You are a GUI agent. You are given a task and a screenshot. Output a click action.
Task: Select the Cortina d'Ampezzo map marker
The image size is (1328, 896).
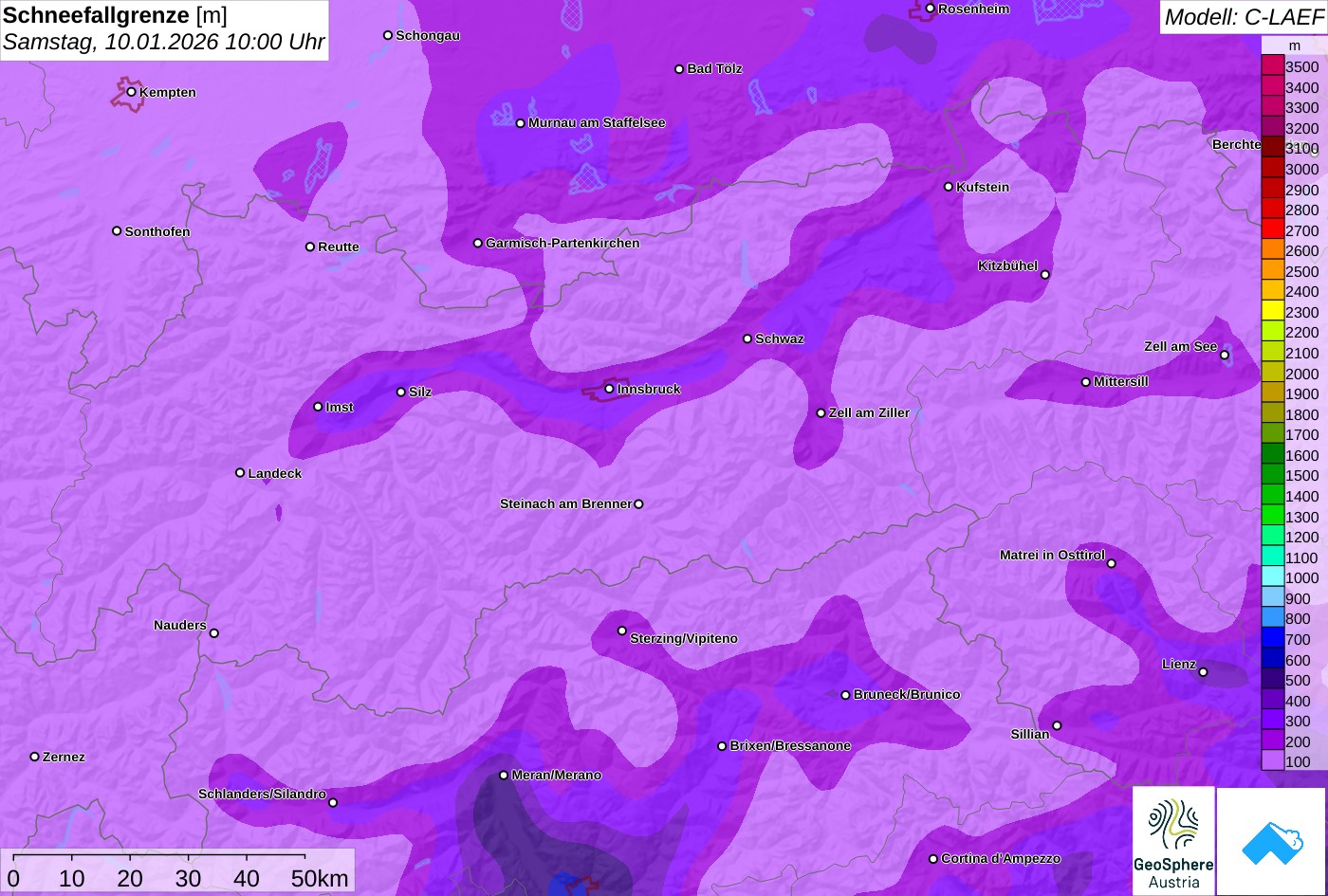click(x=933, y=859)
